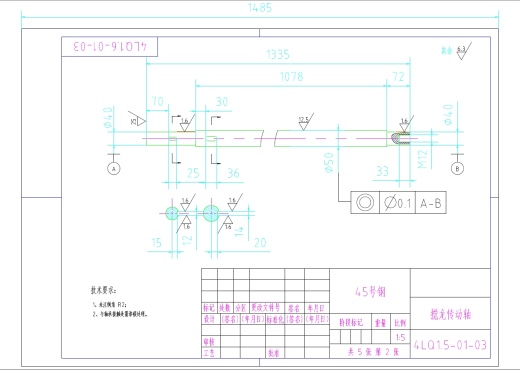Select the 72 dimension near the right end
This screenshot has width=520, height=370.
399,77
